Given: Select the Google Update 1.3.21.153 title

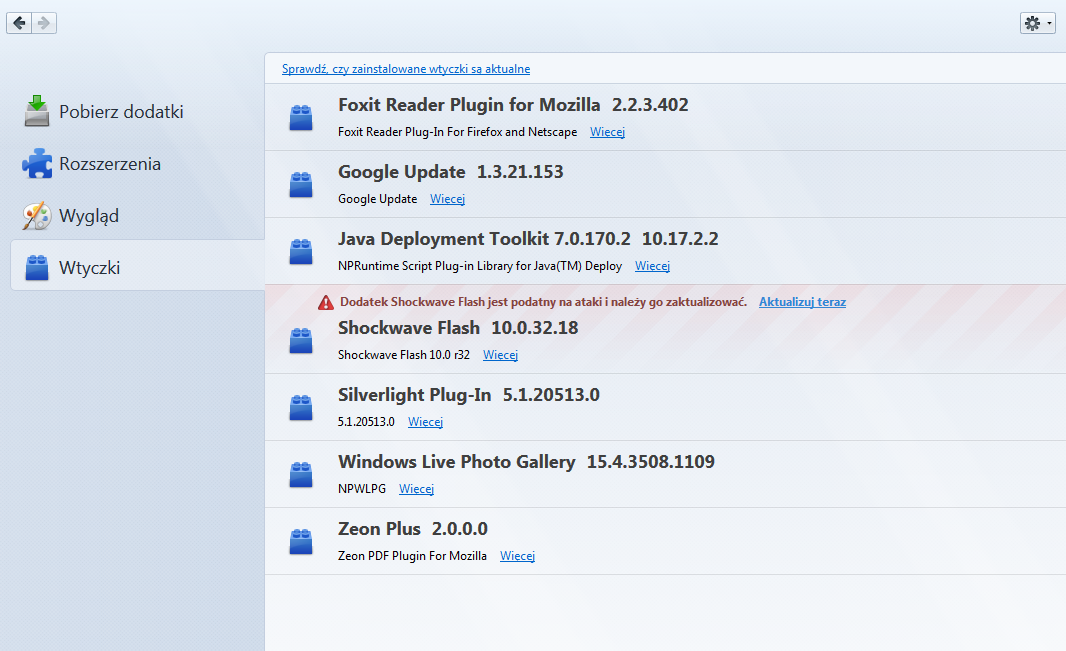Looking at the screenshot, I should (x=451, y=172).
